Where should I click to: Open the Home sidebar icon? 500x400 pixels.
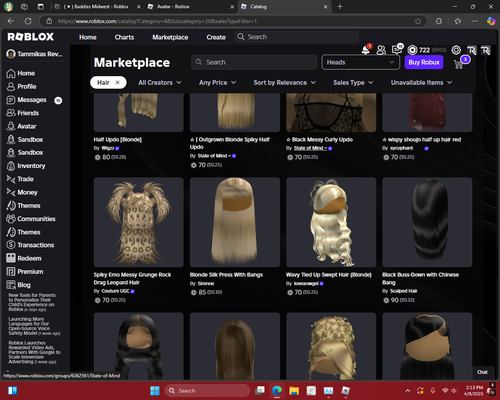pyautogui.click(x=11, y=73)
